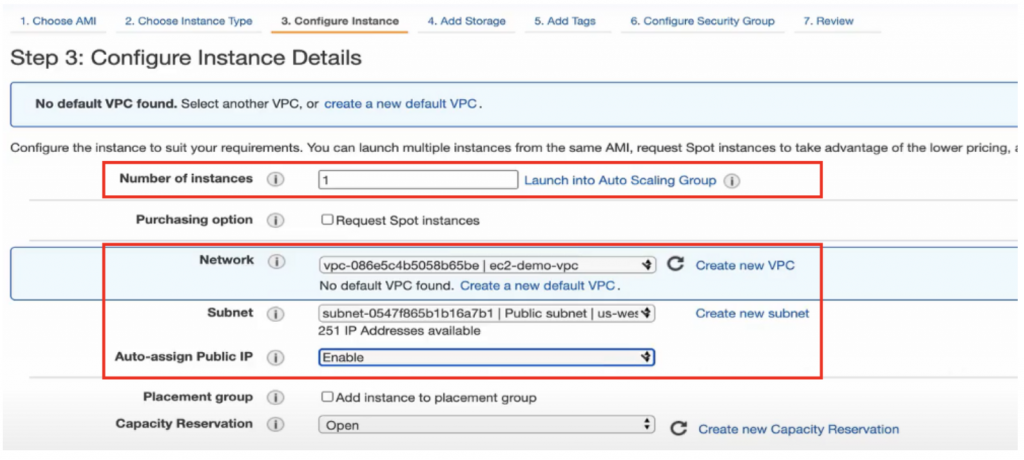Click Launch into Auto Scaling Group link
The height and width of the screenshot is (460, 1024).
pyautogui.click(x=620, y=181)
